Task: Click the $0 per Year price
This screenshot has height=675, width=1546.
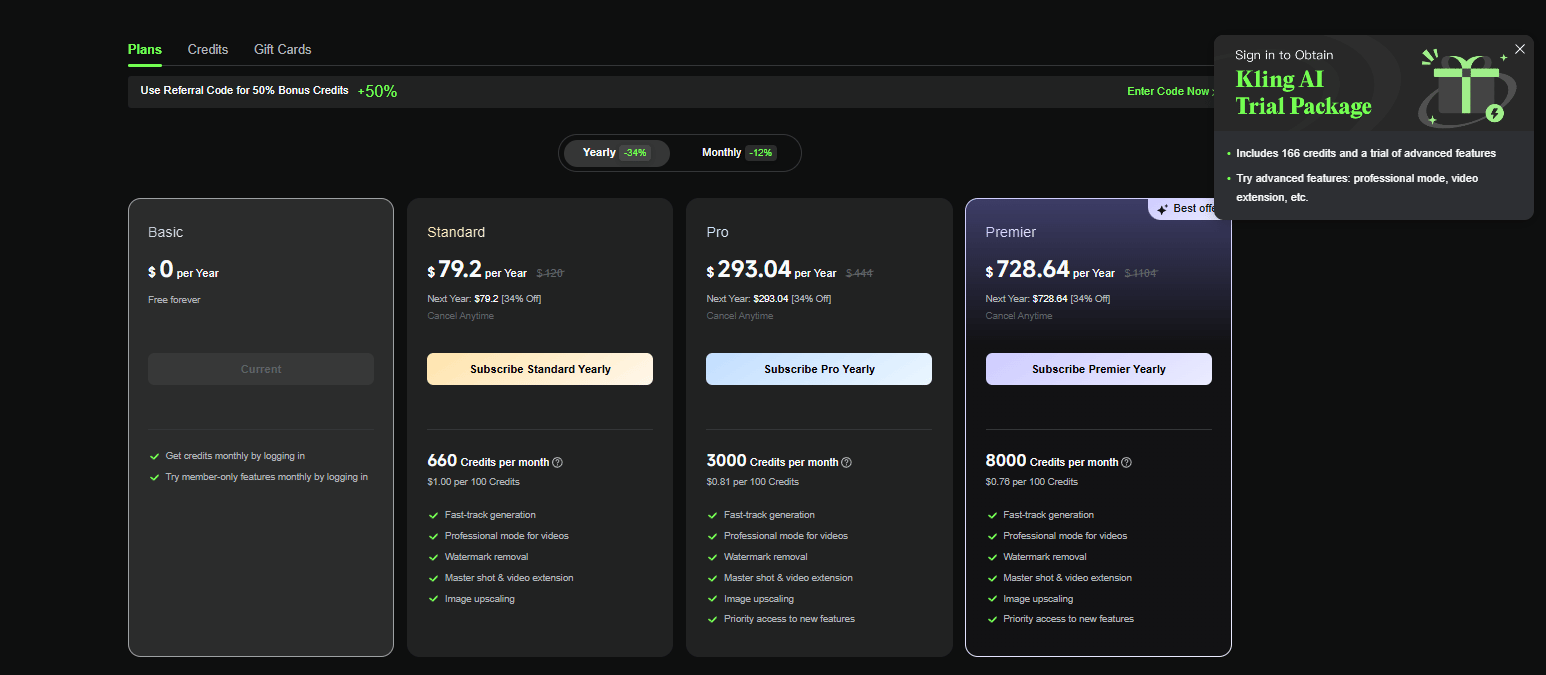Action: click(x=183, y=270)
